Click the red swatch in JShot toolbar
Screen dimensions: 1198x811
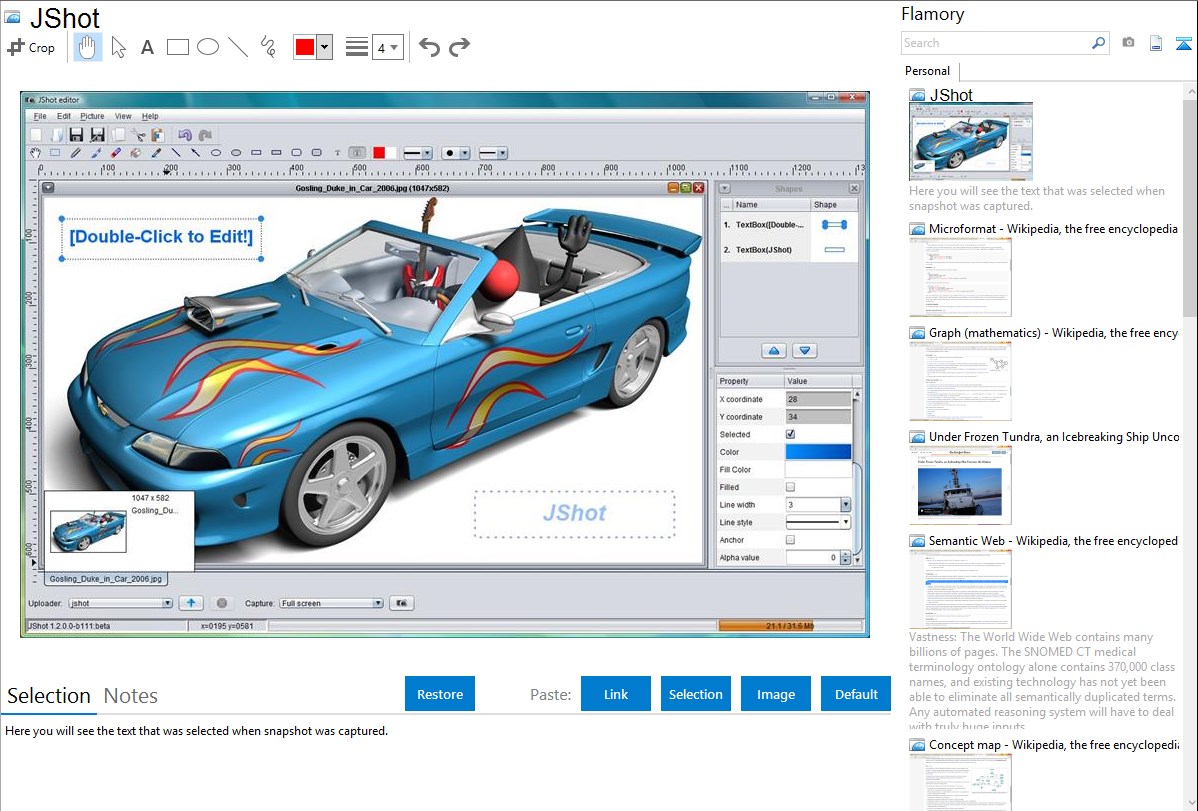pos(379,153)
